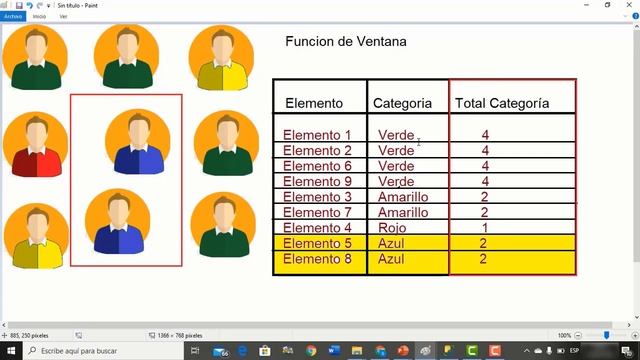Click the red-sweater person avatar
Viewport: 640px width, 360px height.
point(36,145)
